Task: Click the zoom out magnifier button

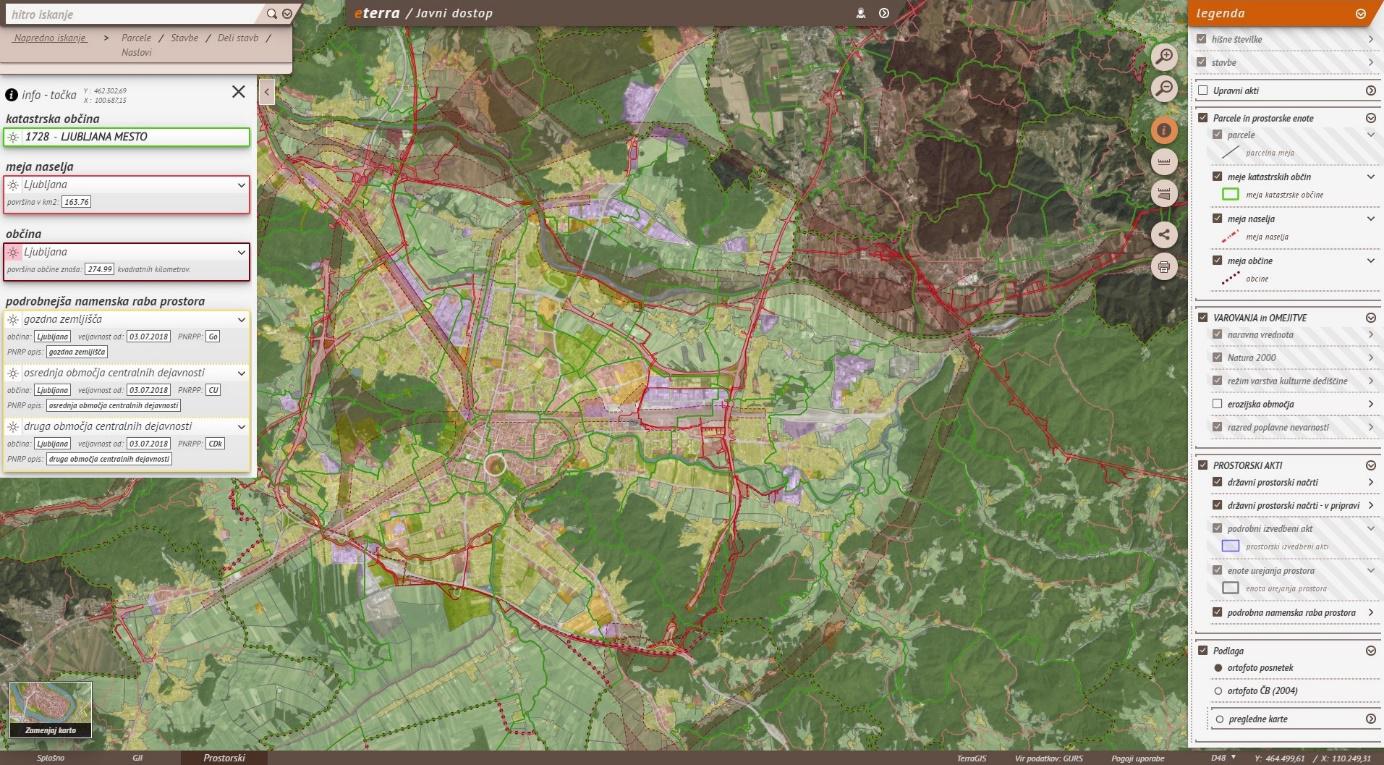Action: (1164, 88)
